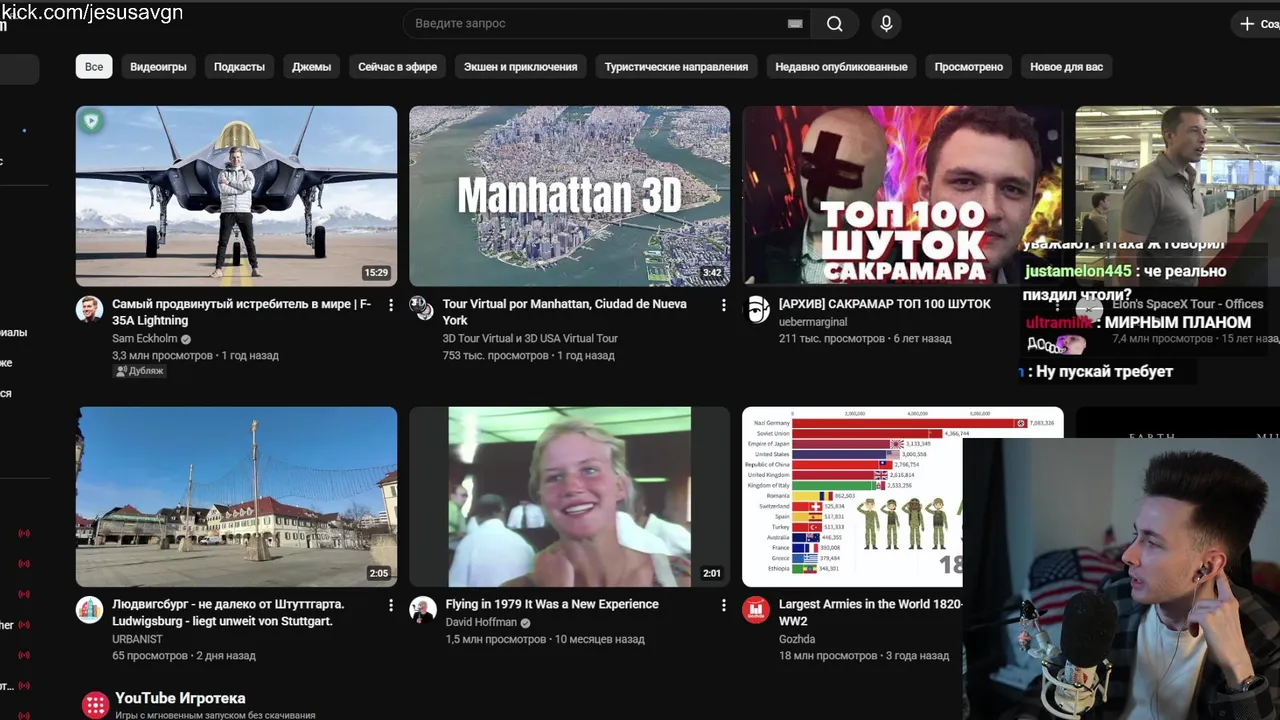Viewport: 1280px width, 720px height.
Task: Select the Джемы filter chip
Action: [x=311, y=67]
